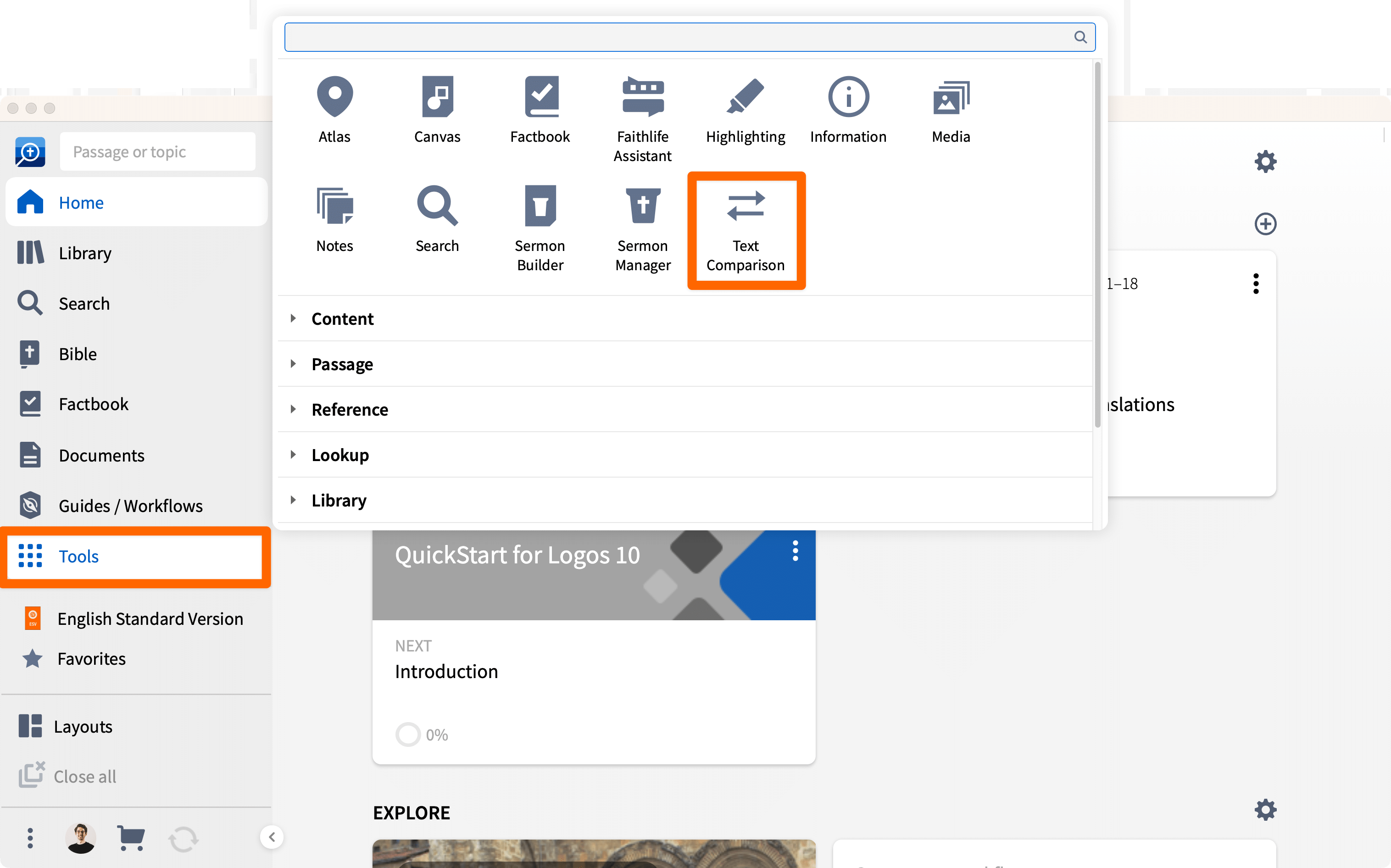Open Search from the sidebar

[137, 303]
